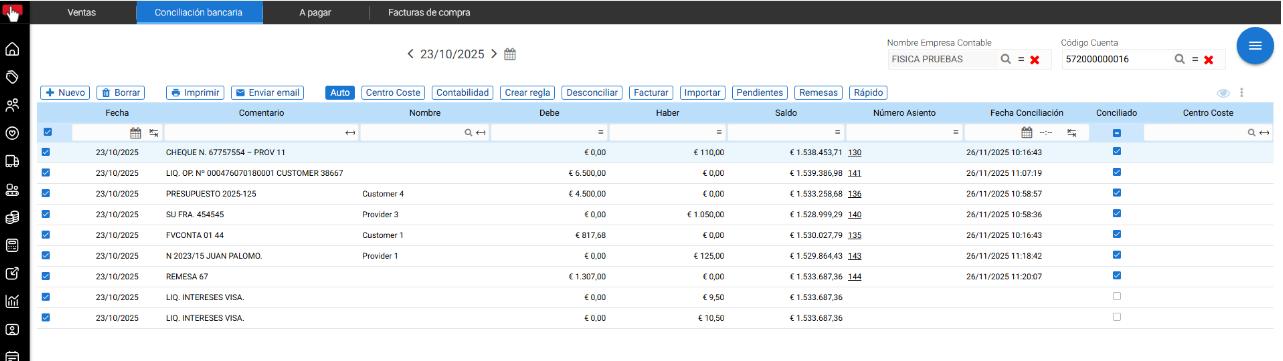Open the calendar icon in the Fecha Conciliación filter
The image size is (1283, 361).
point(1026,132)
